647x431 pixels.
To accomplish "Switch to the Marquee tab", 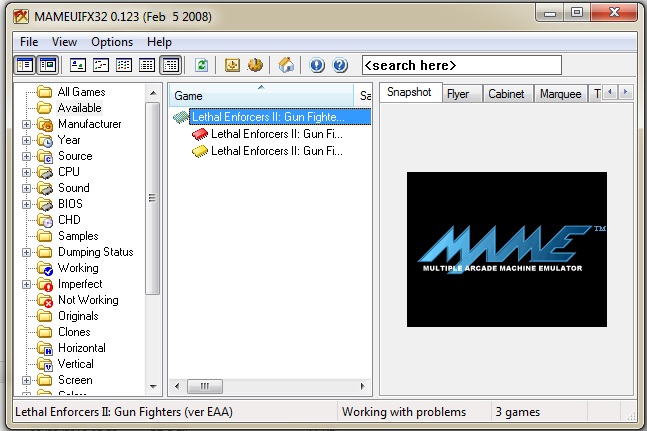I will pos(560,94).
